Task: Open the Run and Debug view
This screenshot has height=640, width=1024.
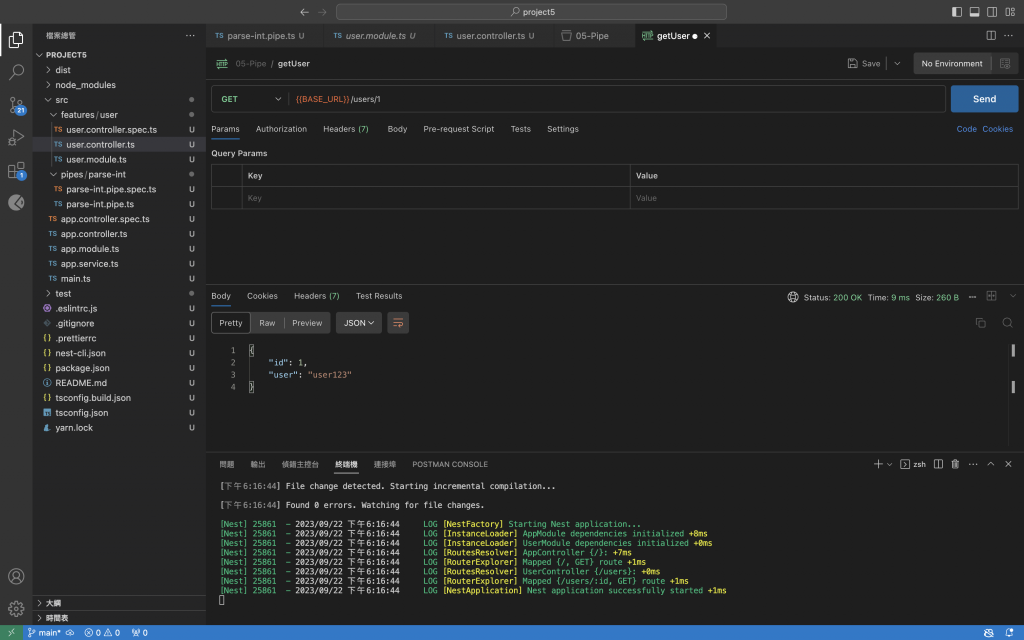Action: 16,138
